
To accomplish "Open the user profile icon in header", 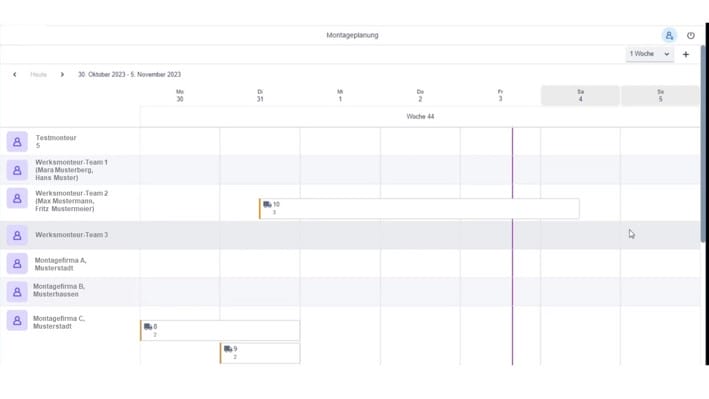I will [669, 35].
